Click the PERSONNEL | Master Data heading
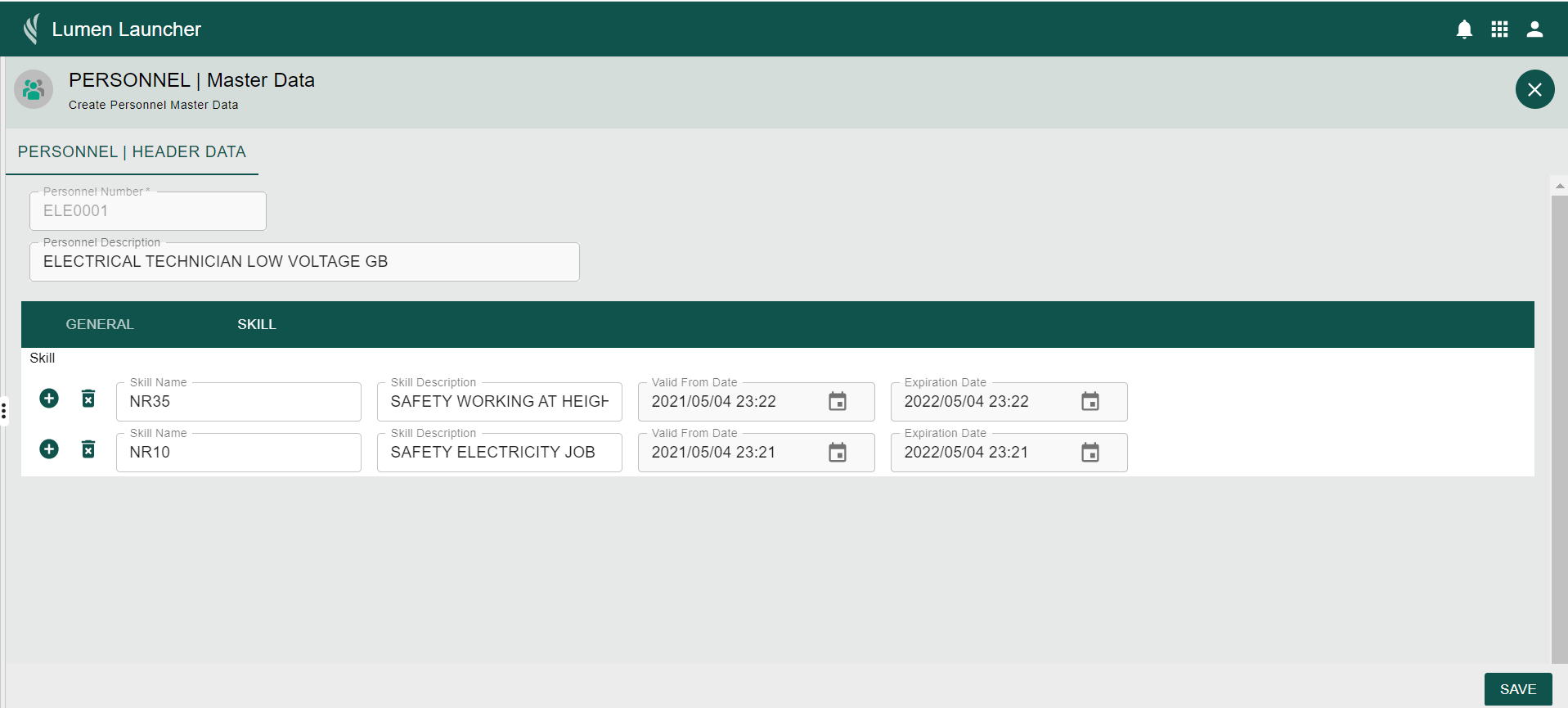This screenshot has width=1568, height=708. click(x=191, y=80)
